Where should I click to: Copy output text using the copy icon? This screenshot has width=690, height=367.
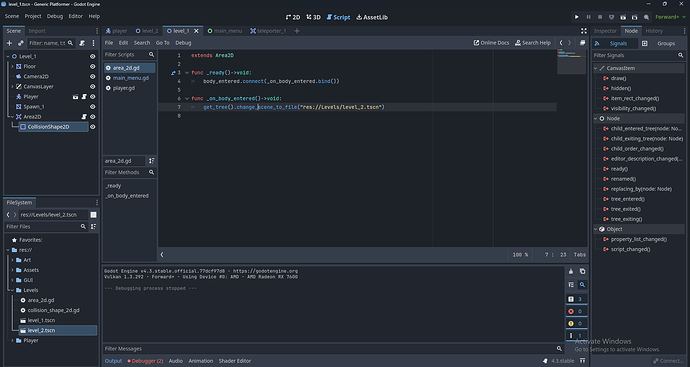click(x=582, y=272)
